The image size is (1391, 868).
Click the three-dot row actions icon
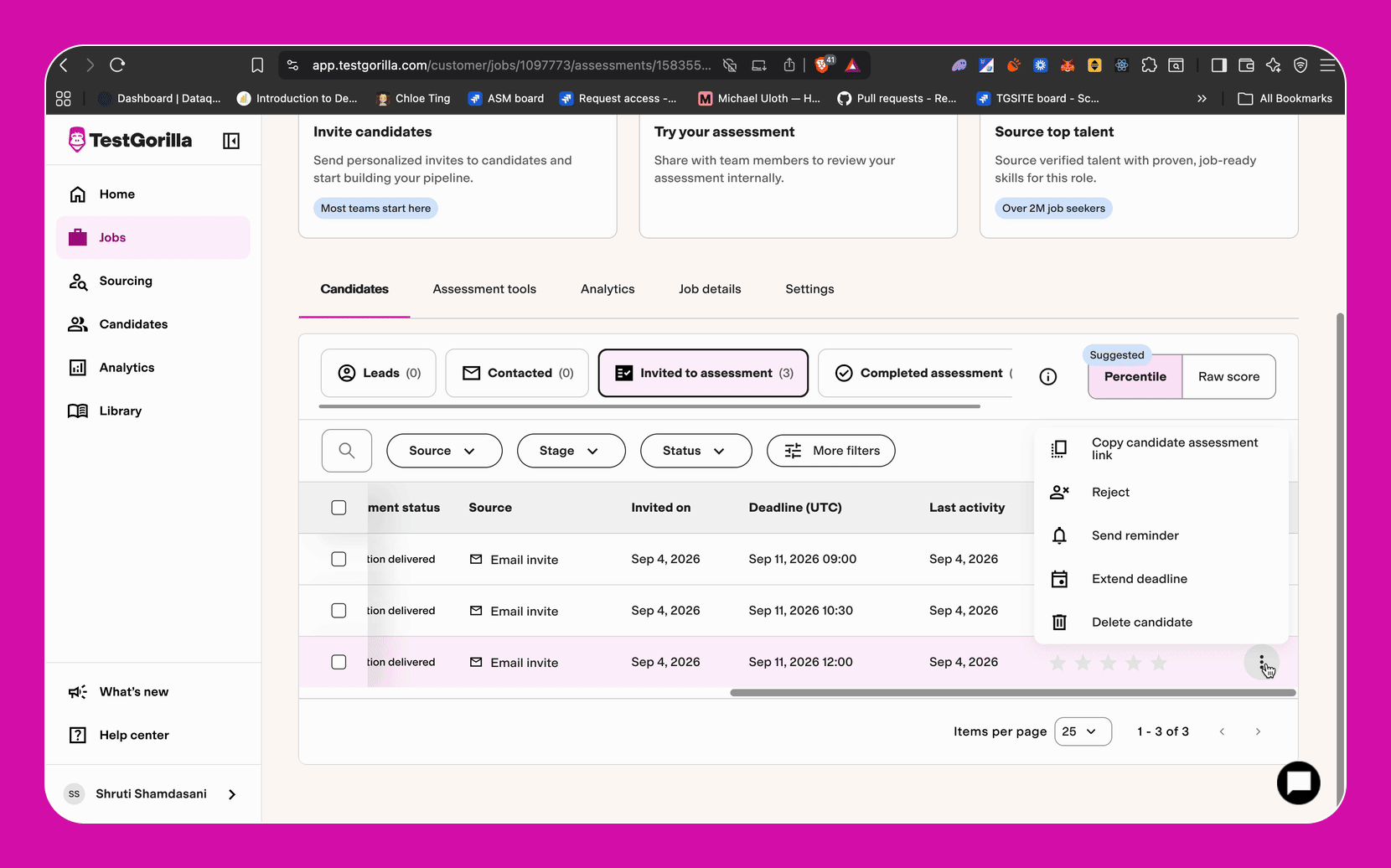pos(1261,664)
